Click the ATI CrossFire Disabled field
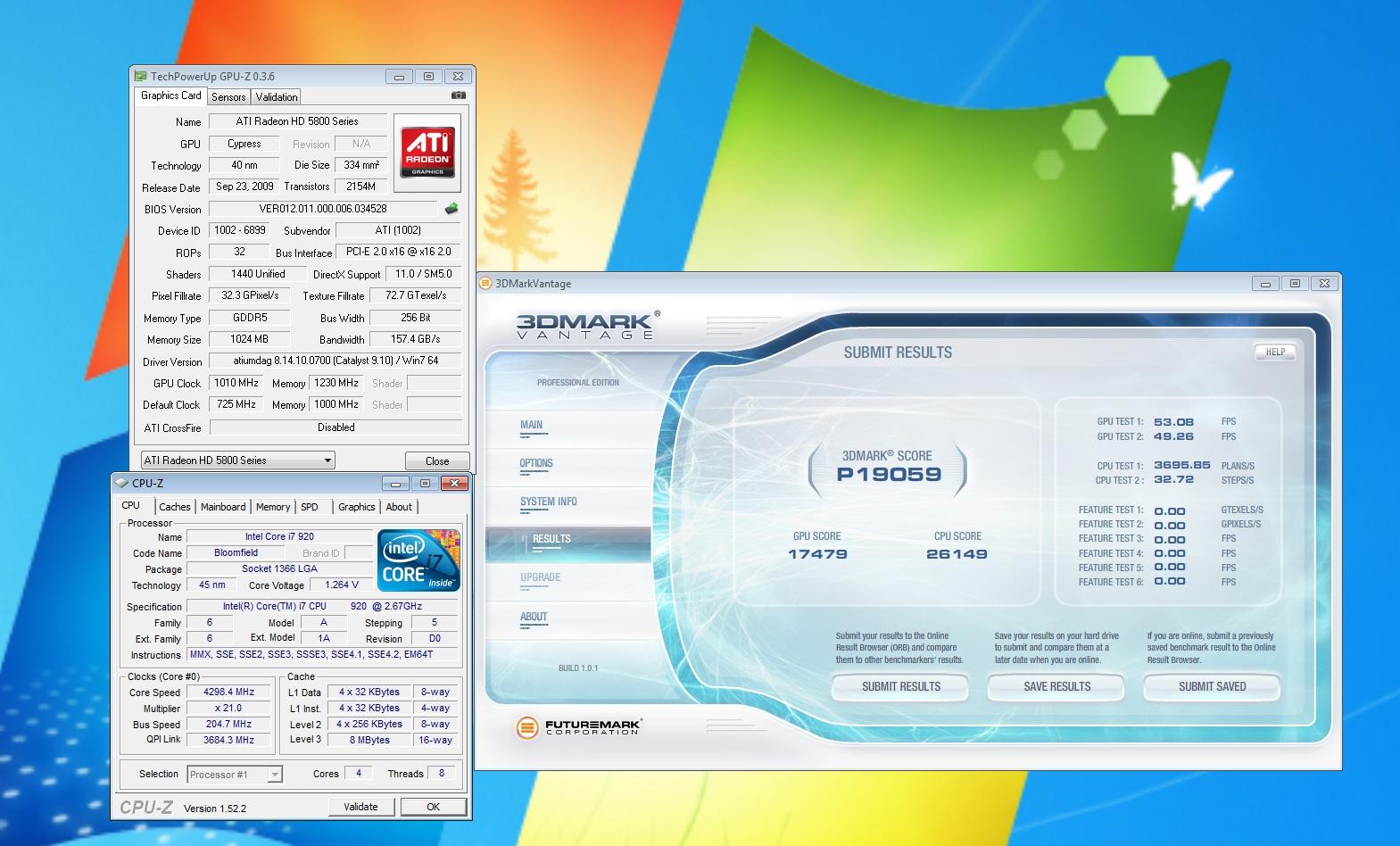This screenshot has height=846, width=1400. pyautogui.click(x=336, y=427)
